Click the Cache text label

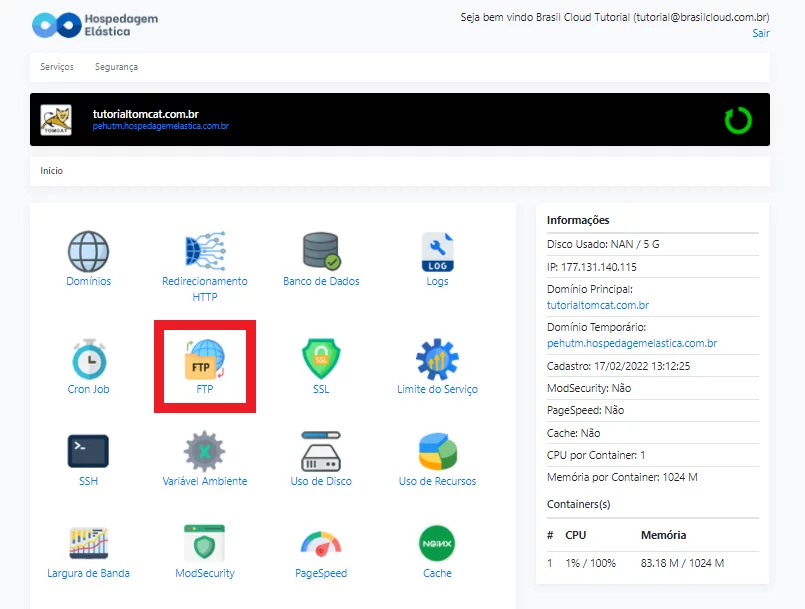[437, 573]
